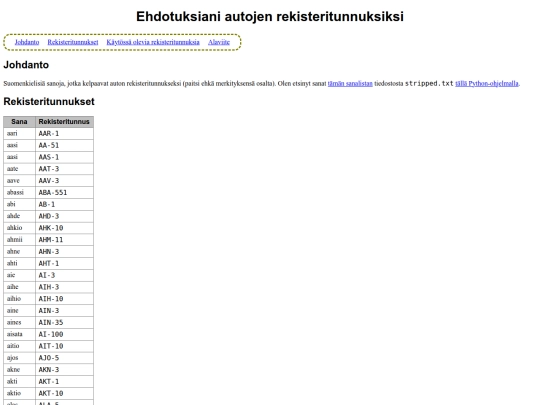Viewport: 540px width, 405px height.
Task: Open 'Käytössä olevia rekisteritunnuksia' link
Action: [153, 42]
